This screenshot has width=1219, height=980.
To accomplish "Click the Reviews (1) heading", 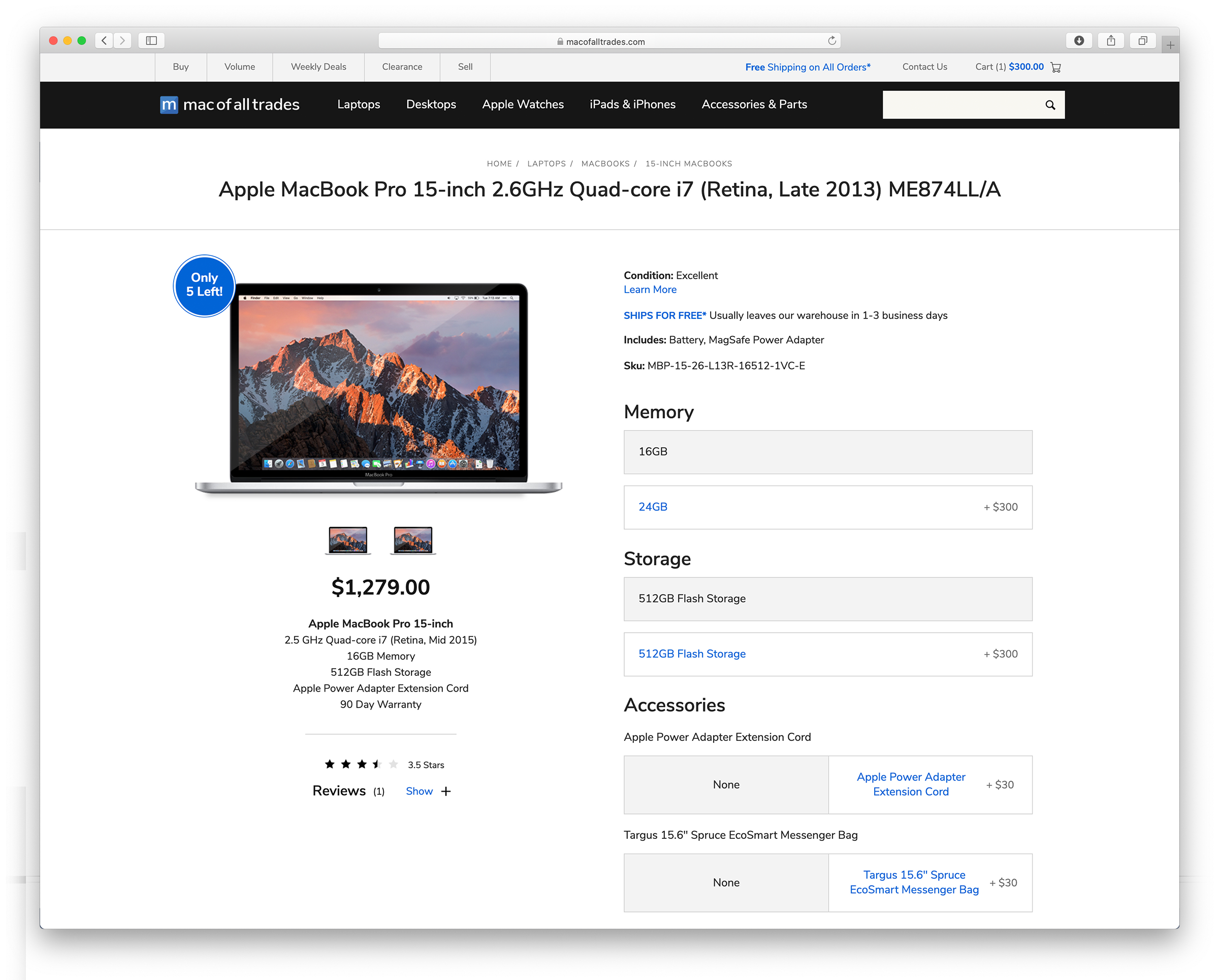I will pos(348,791).
